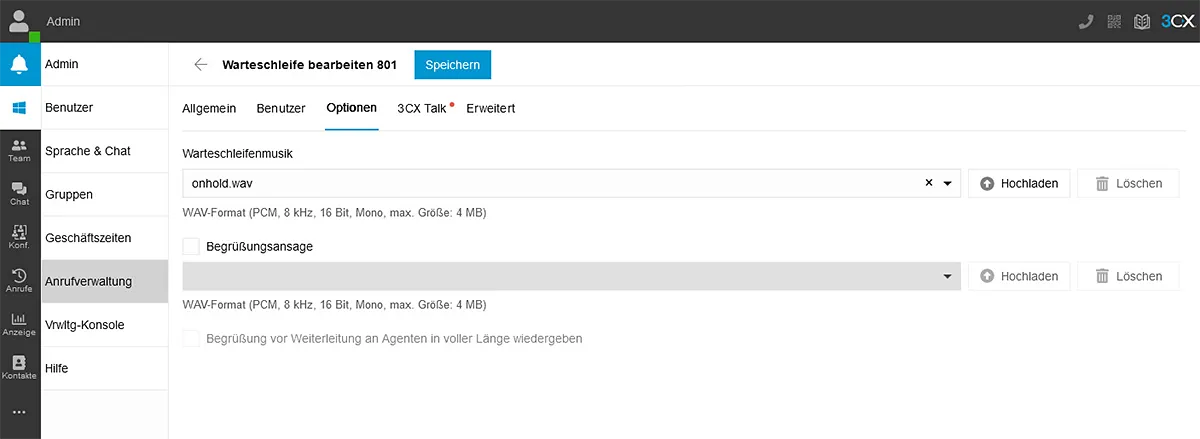The image size is (1200, 439).
Task: Switch to the Allgemein tab
Action: click(209, 108)
